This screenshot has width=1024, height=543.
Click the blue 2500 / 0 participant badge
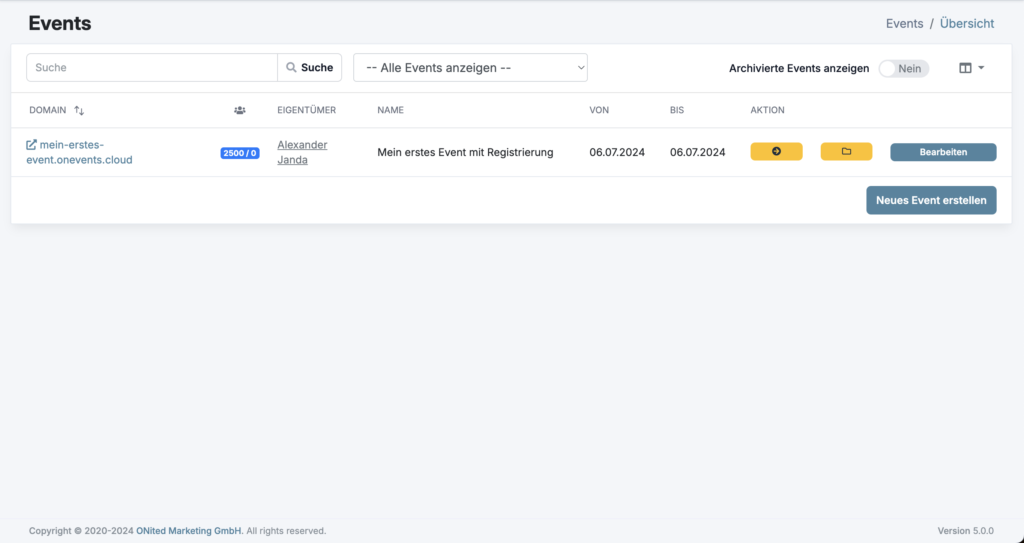pos(240,153)
